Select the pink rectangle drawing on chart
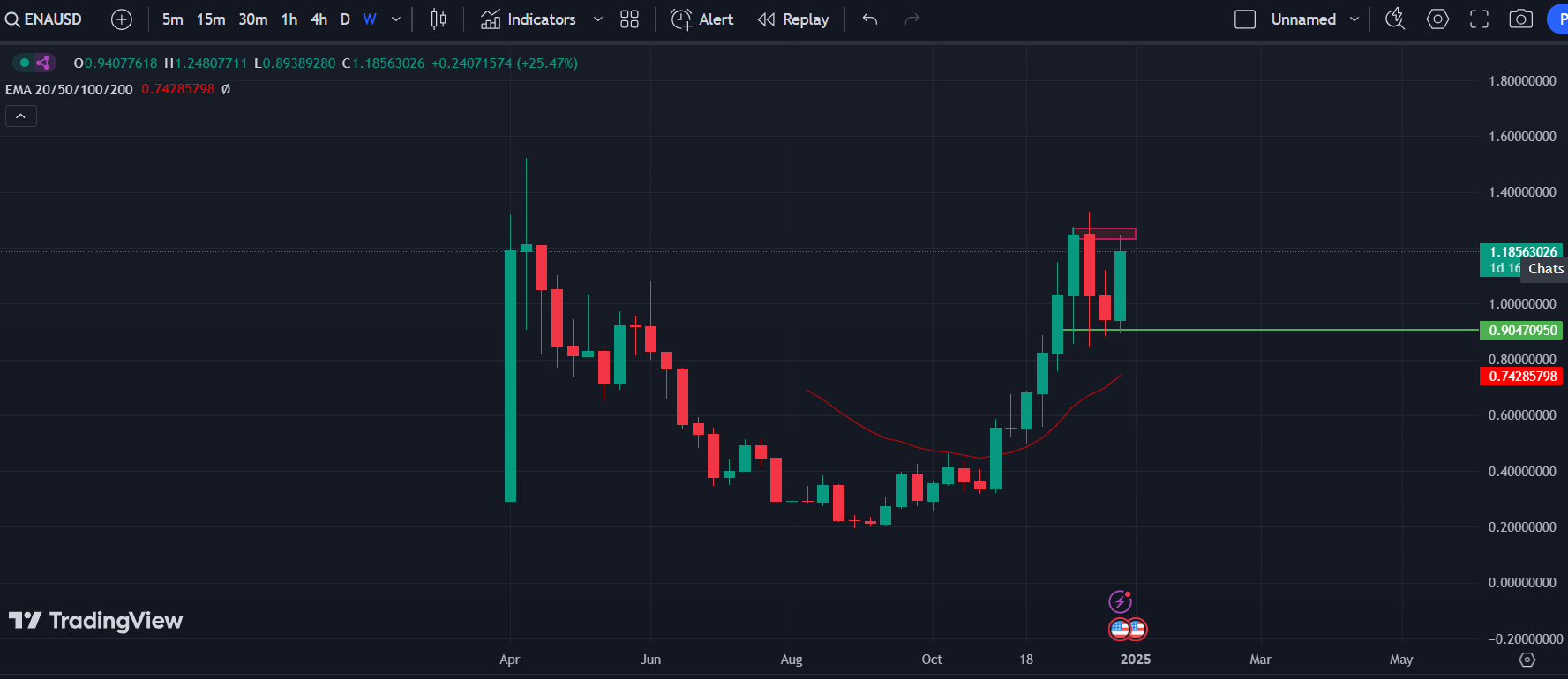Viewport: 1568px width, 679px height. (1104, 234)
